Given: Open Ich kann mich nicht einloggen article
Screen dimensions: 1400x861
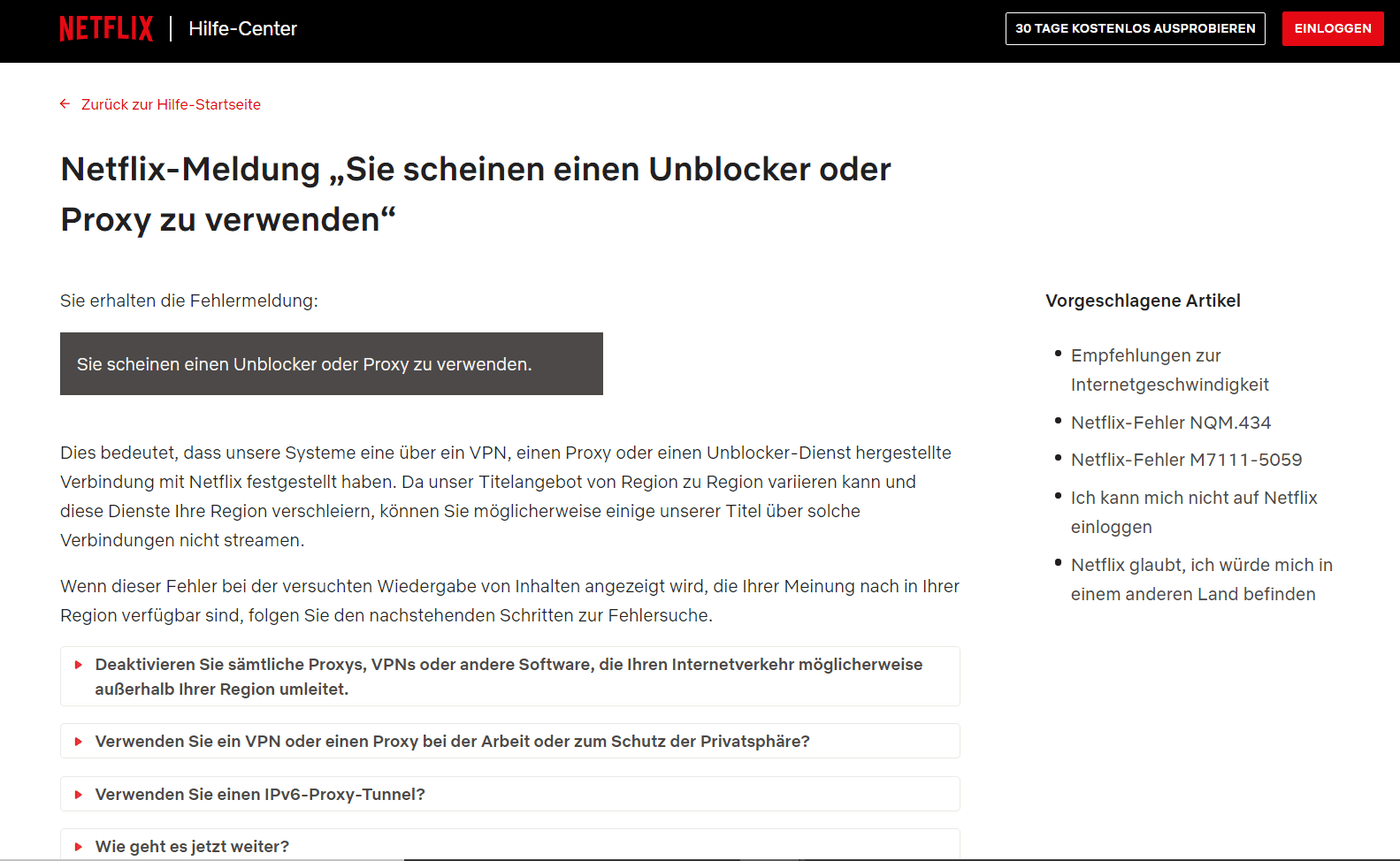Looking at the screenshot, I should coord(1194,511).
